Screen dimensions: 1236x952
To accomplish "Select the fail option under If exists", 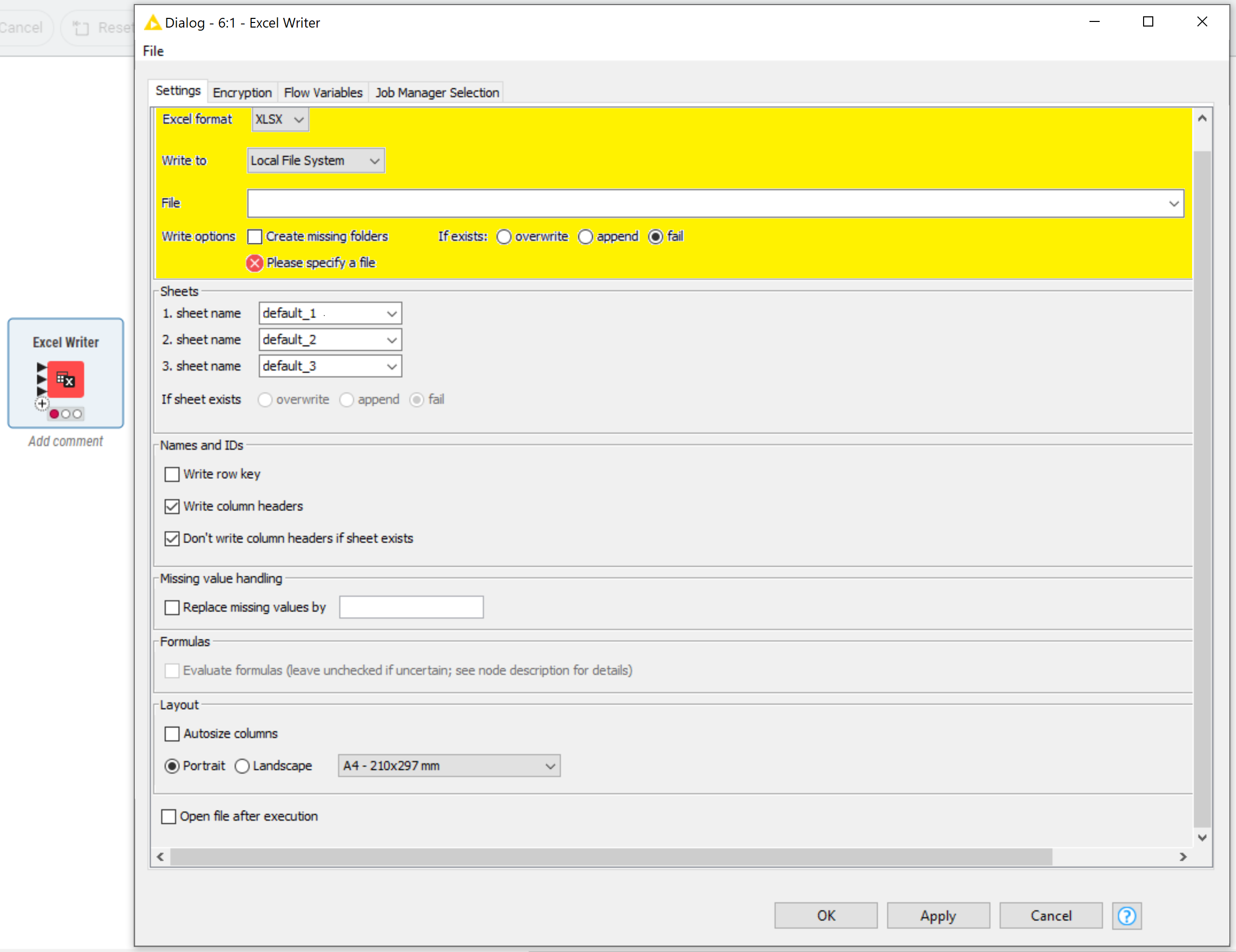I will pos(656,236).
